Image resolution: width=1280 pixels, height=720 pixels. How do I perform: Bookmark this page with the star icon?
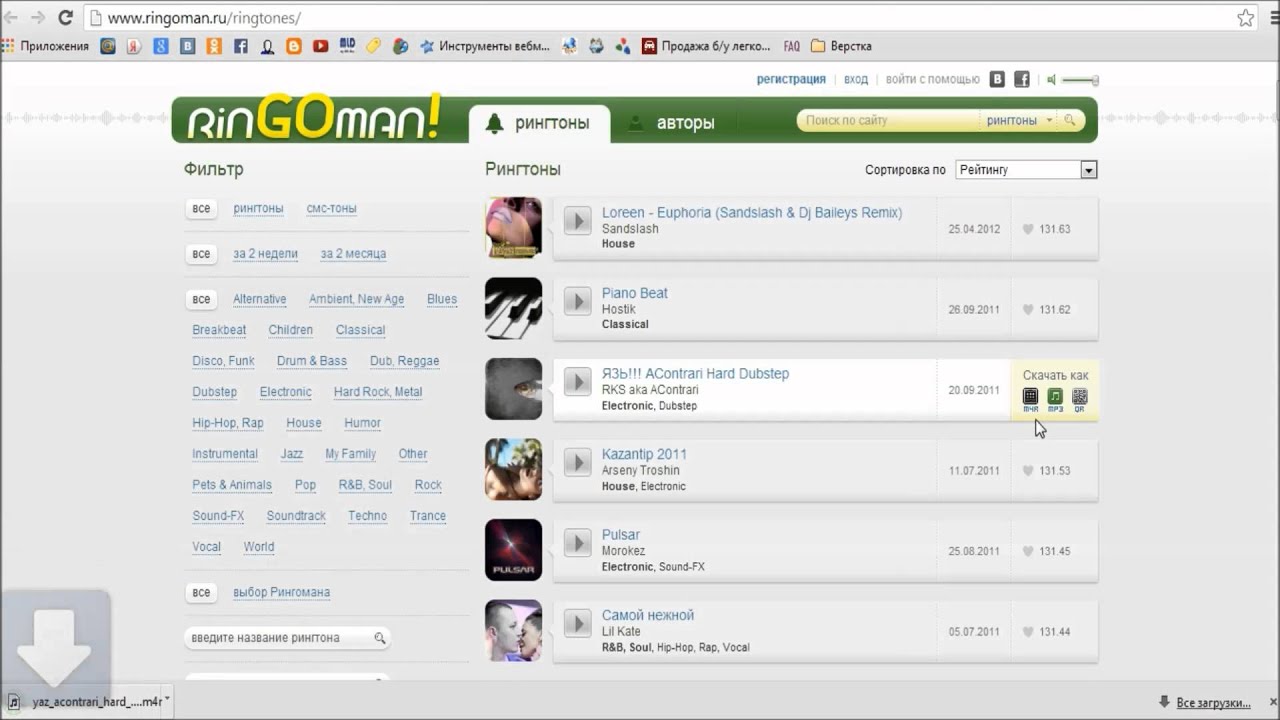1245,17
